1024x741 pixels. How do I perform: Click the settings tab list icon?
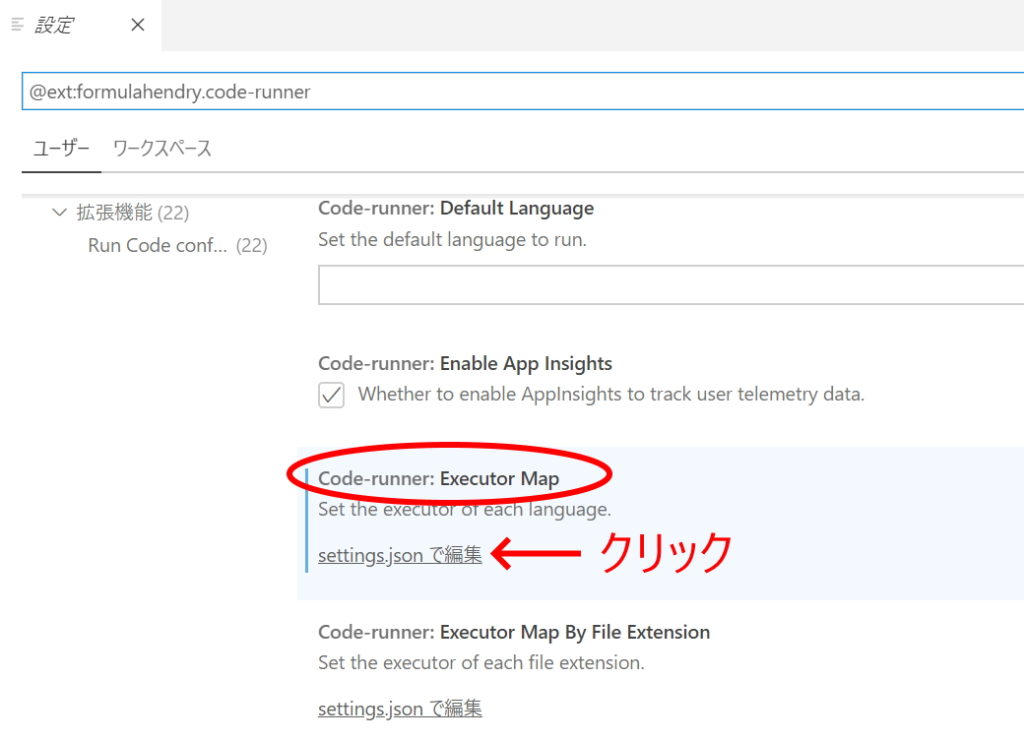(x=18, y=25)
